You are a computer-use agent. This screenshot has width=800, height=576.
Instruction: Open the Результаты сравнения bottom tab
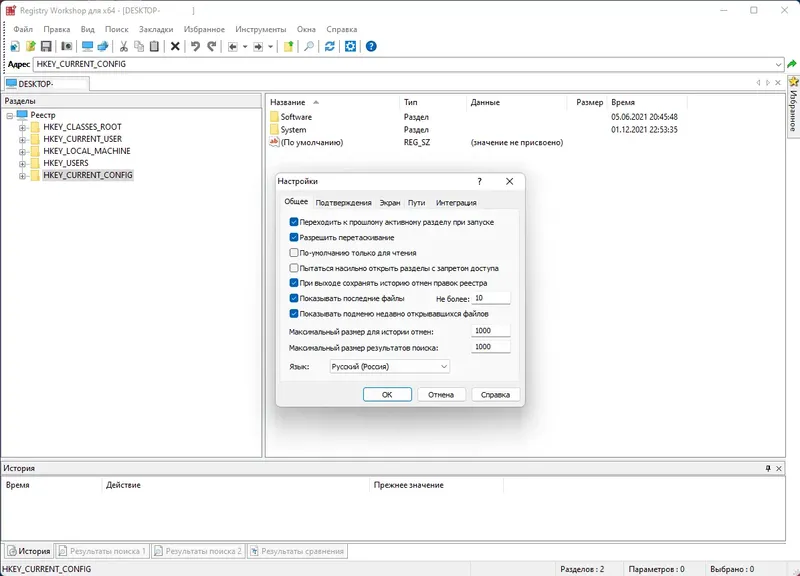pos(297,551)
